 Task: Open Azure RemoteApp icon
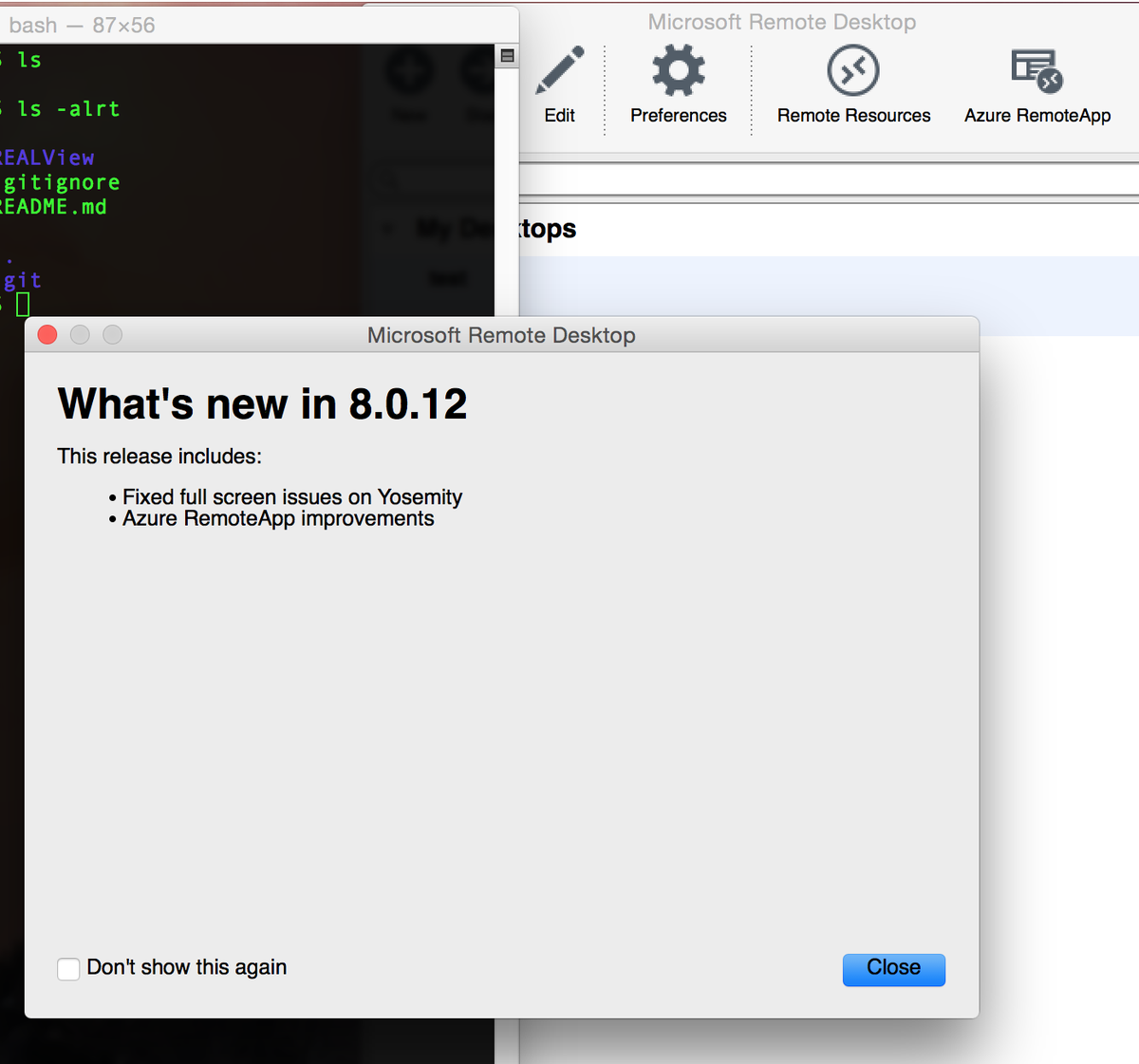pos(1036,71)
